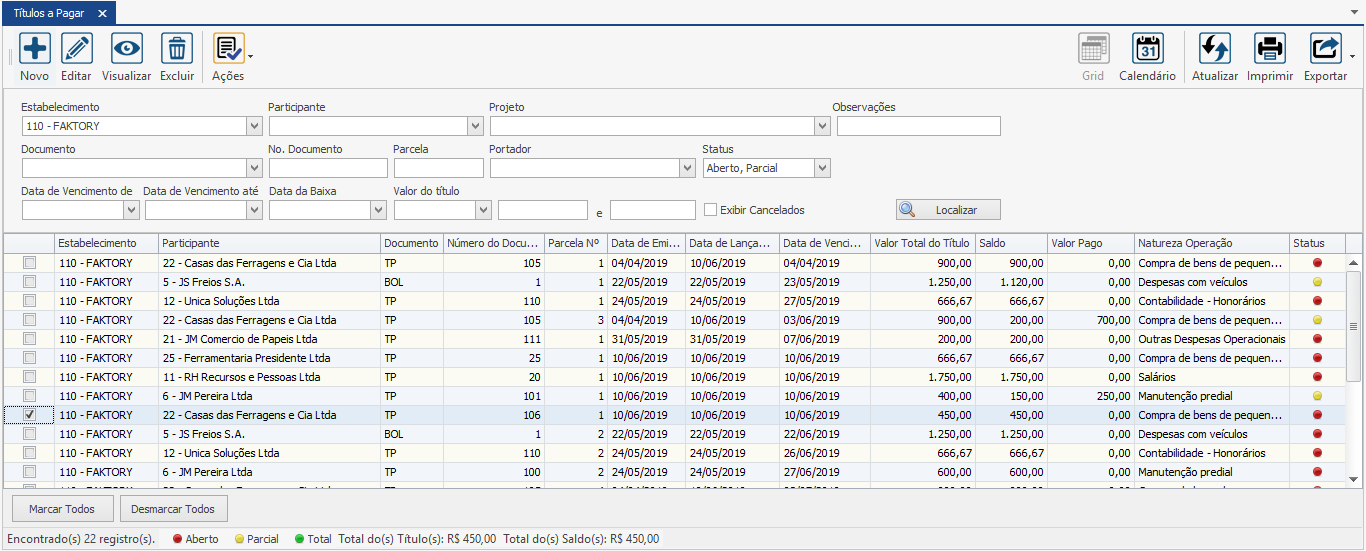Check the row for JS Freios 1.120,00 saldo

[30, 282]
